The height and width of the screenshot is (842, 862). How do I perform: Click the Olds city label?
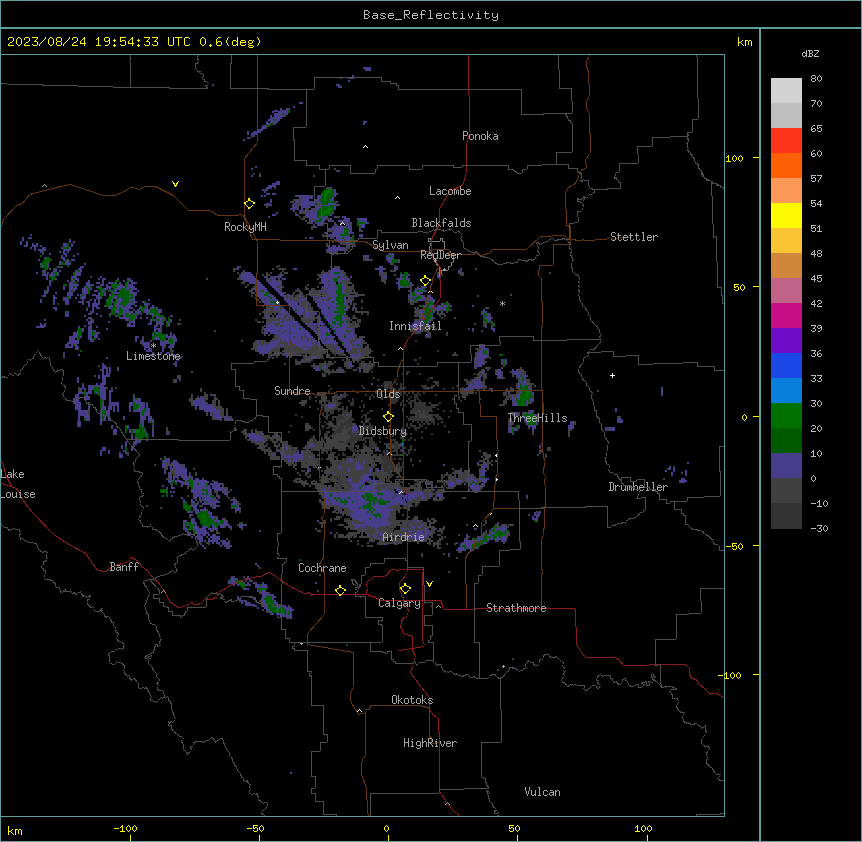(388, 394)
